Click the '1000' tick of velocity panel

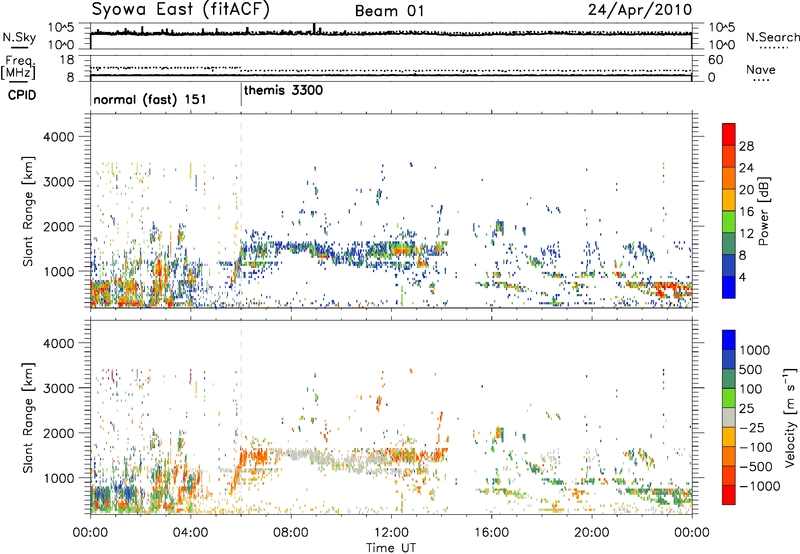tap(58, 478)
